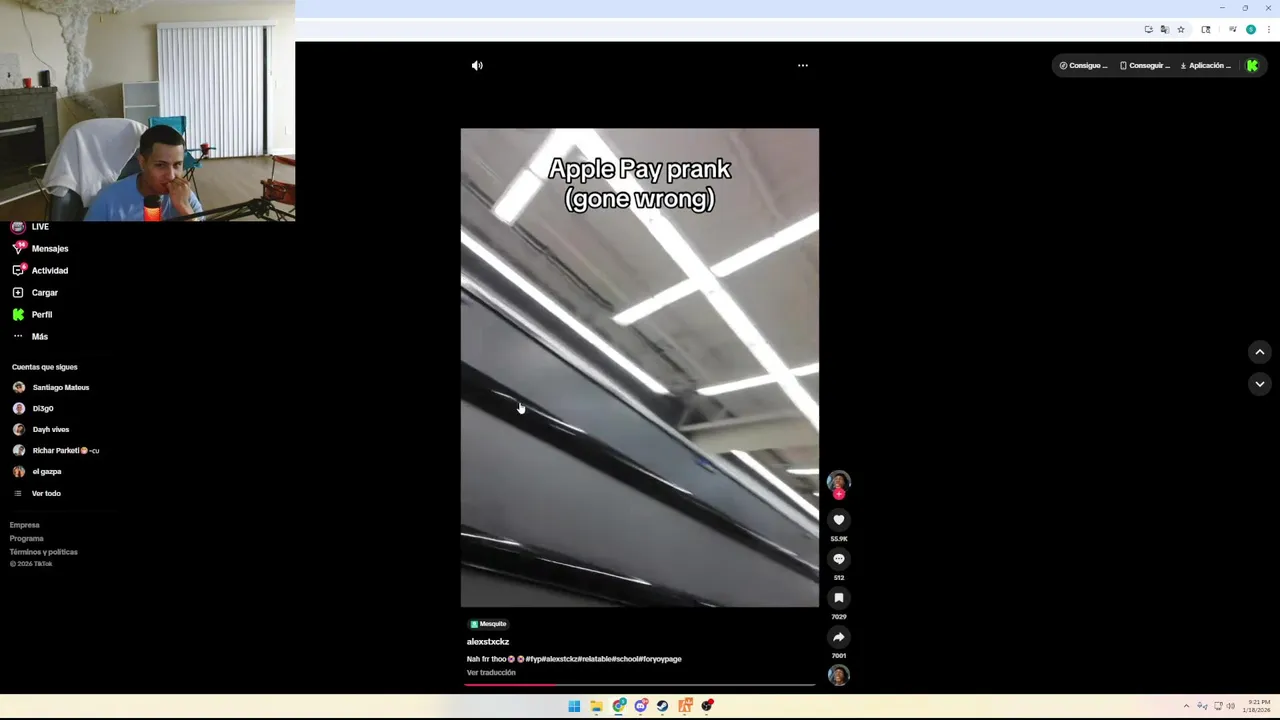Pause the Apple Pay prank video
Image resolution: width=1280 pixels, height=720 pixels.
pyautogui.click(x=640, y=367)
